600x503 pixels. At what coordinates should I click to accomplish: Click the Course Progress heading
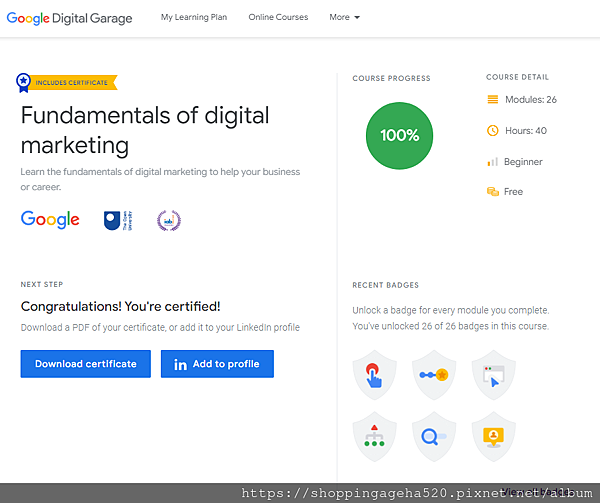[x=391, y=78]
